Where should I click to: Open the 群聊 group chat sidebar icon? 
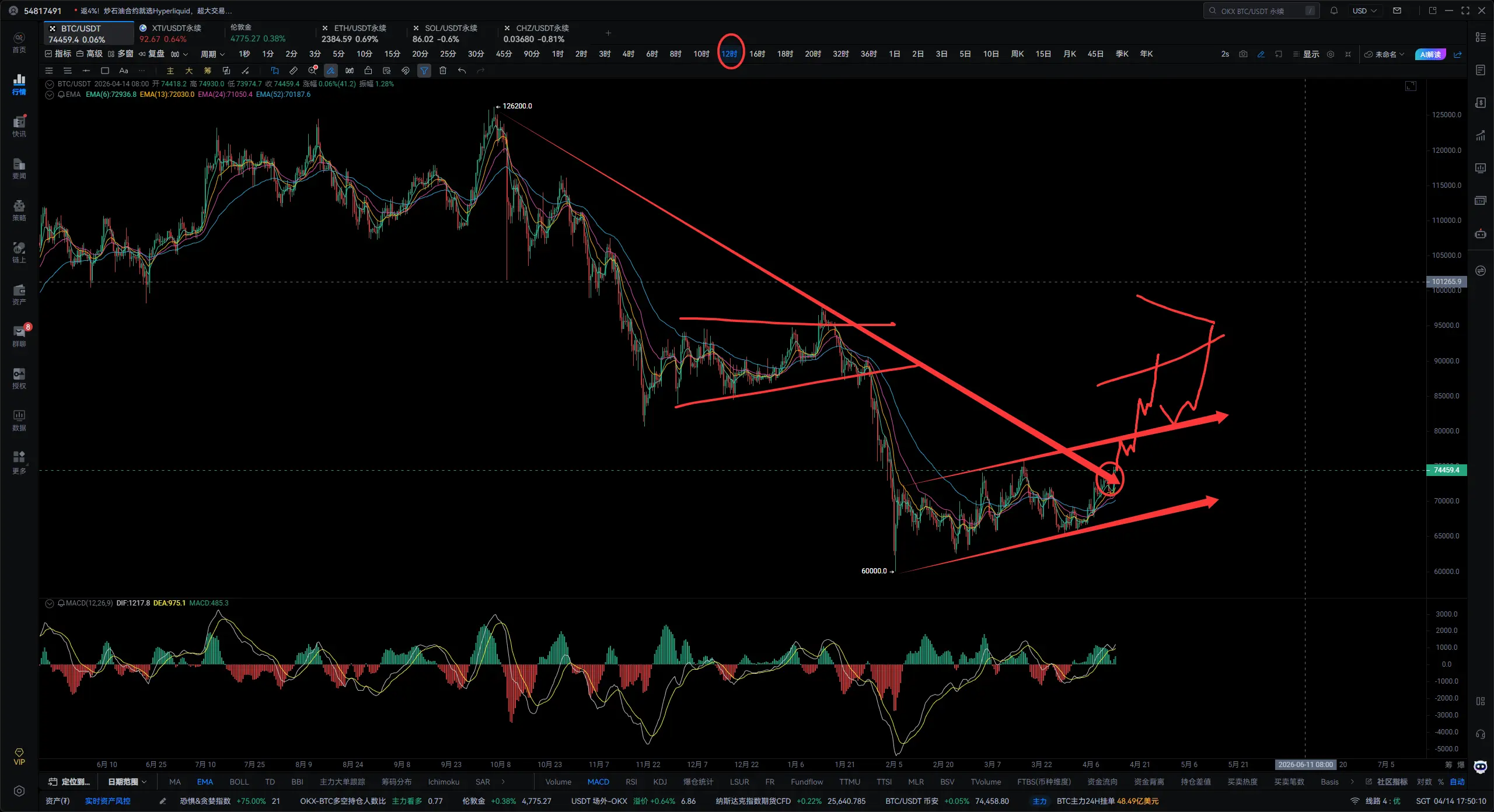click(19, 336)
